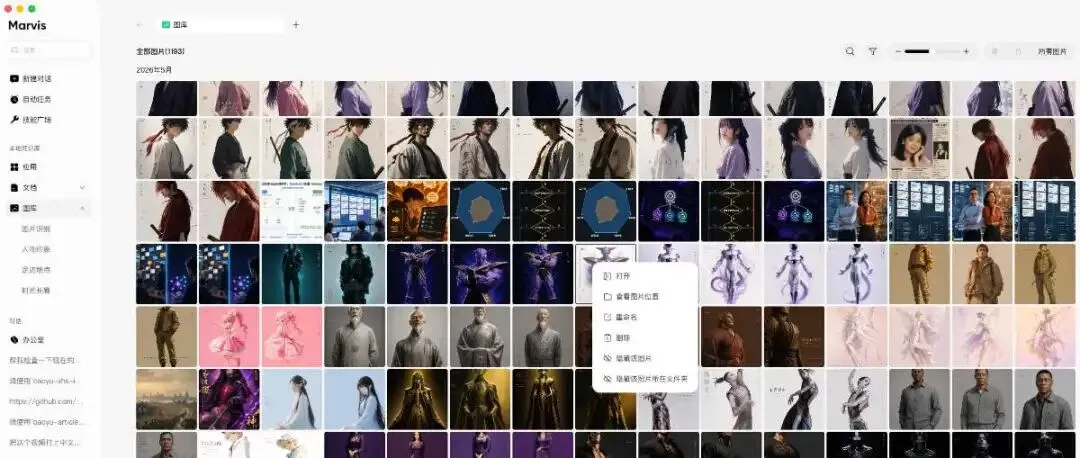Viewport: 1080px width, 458px height.
Task: Collapse the 图库 section chevron
Action: [83, 208]
